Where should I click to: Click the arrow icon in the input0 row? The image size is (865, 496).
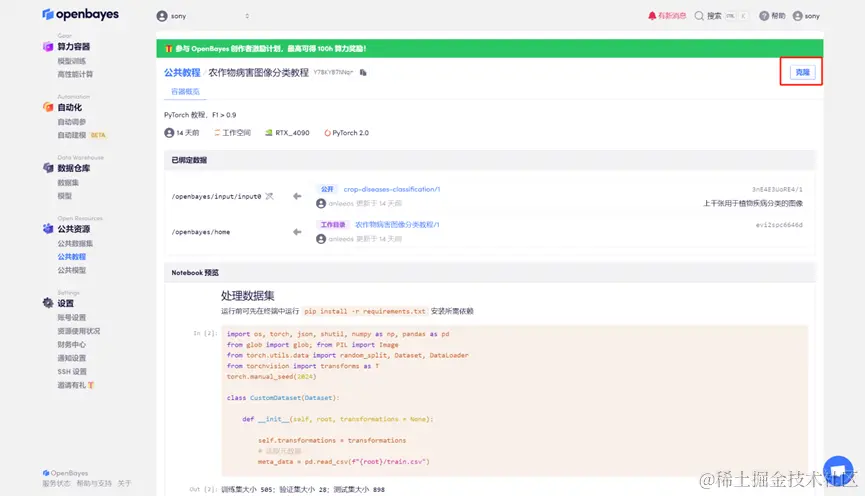click(297, 196)
